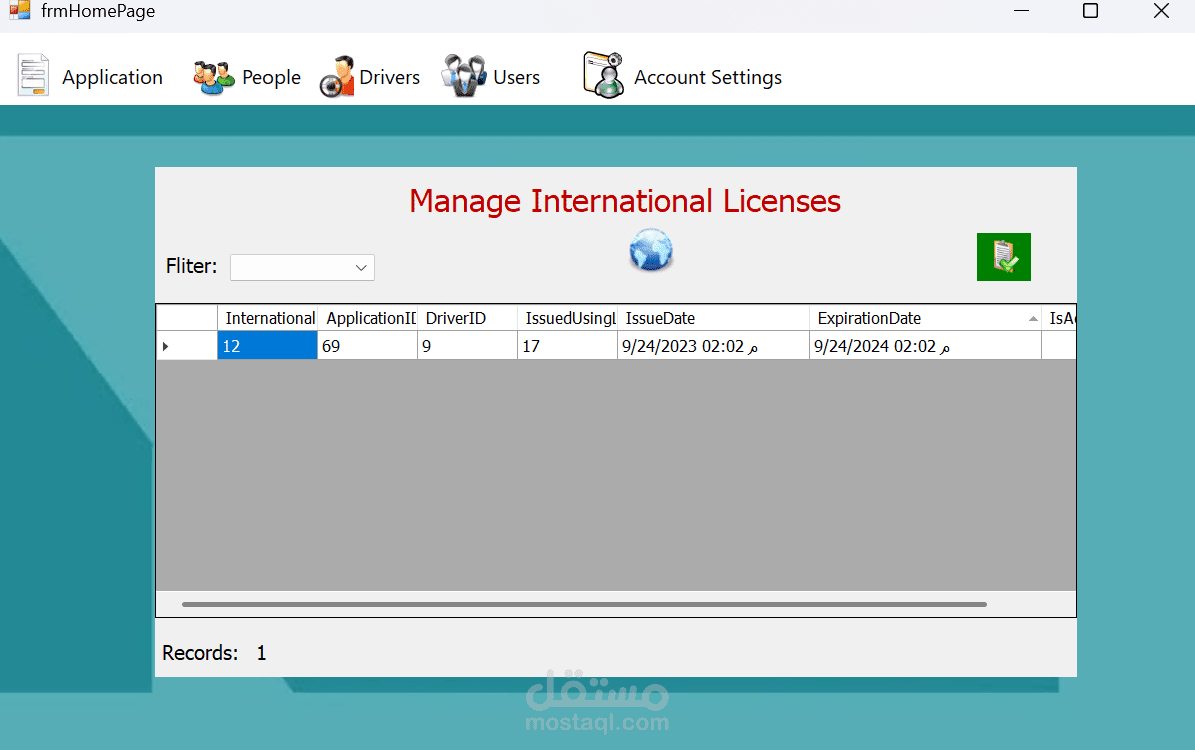Click the Application document icon
The height and width of the screenshot is (750, 1195).
33,75
